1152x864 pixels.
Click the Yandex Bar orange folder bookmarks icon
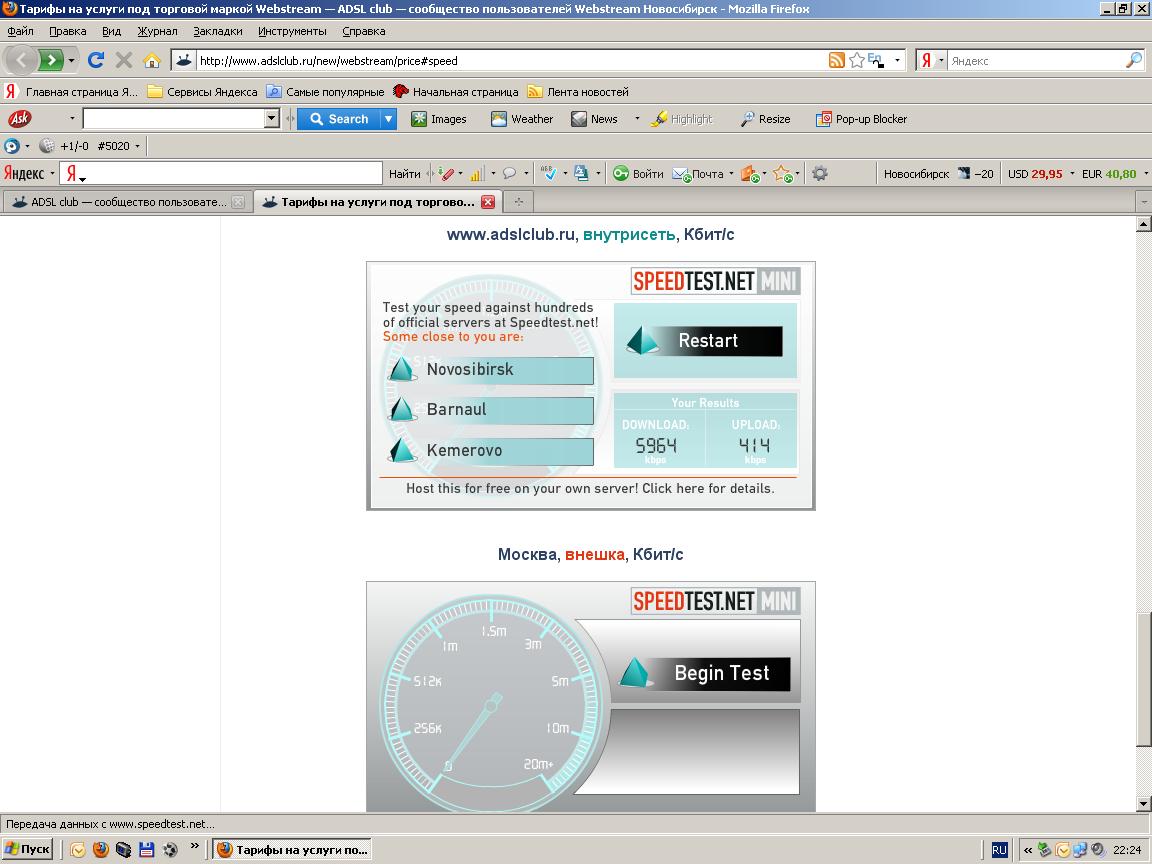coord(749,174)
